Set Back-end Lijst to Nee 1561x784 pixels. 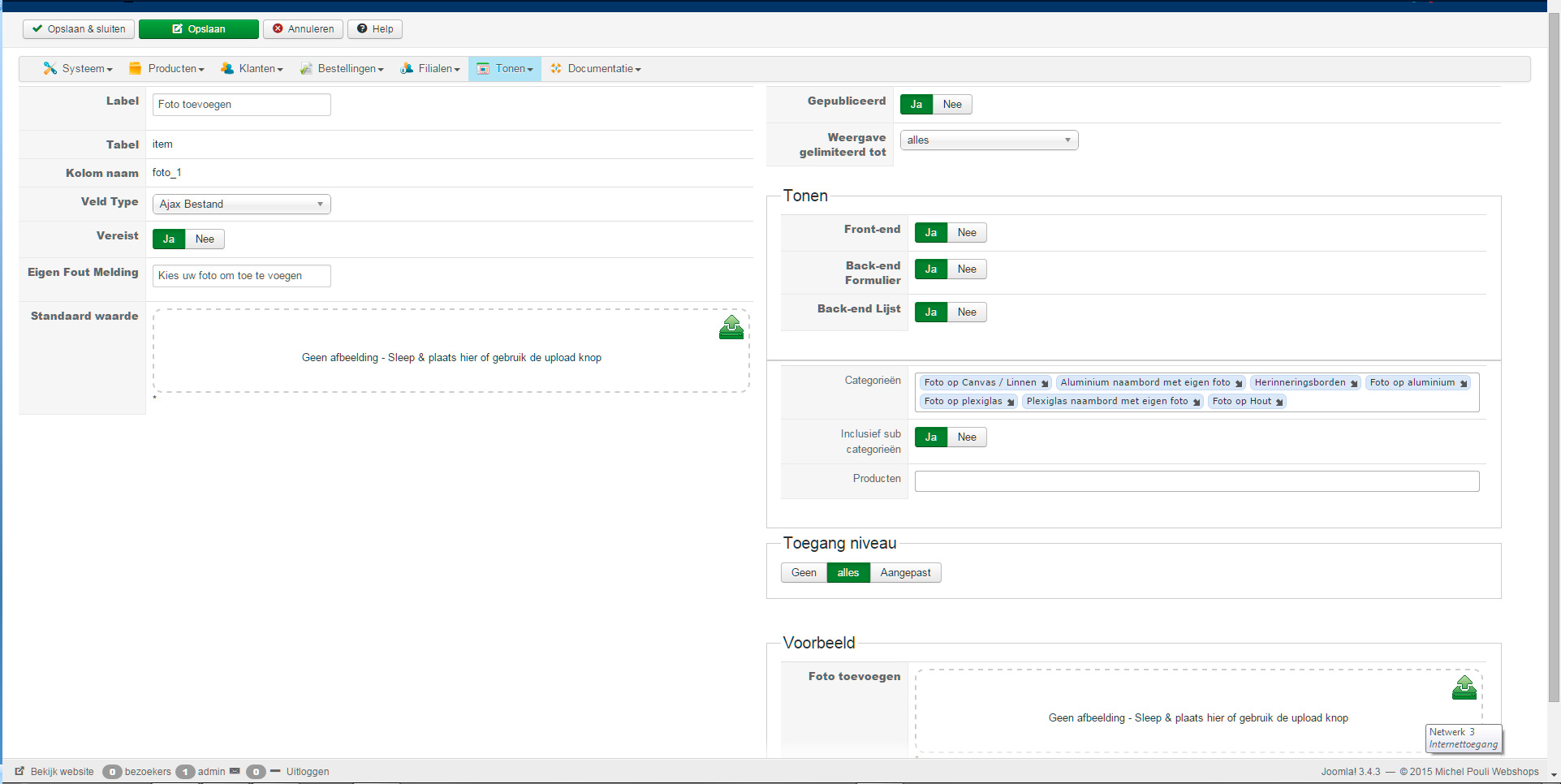[x=967, y=312]
